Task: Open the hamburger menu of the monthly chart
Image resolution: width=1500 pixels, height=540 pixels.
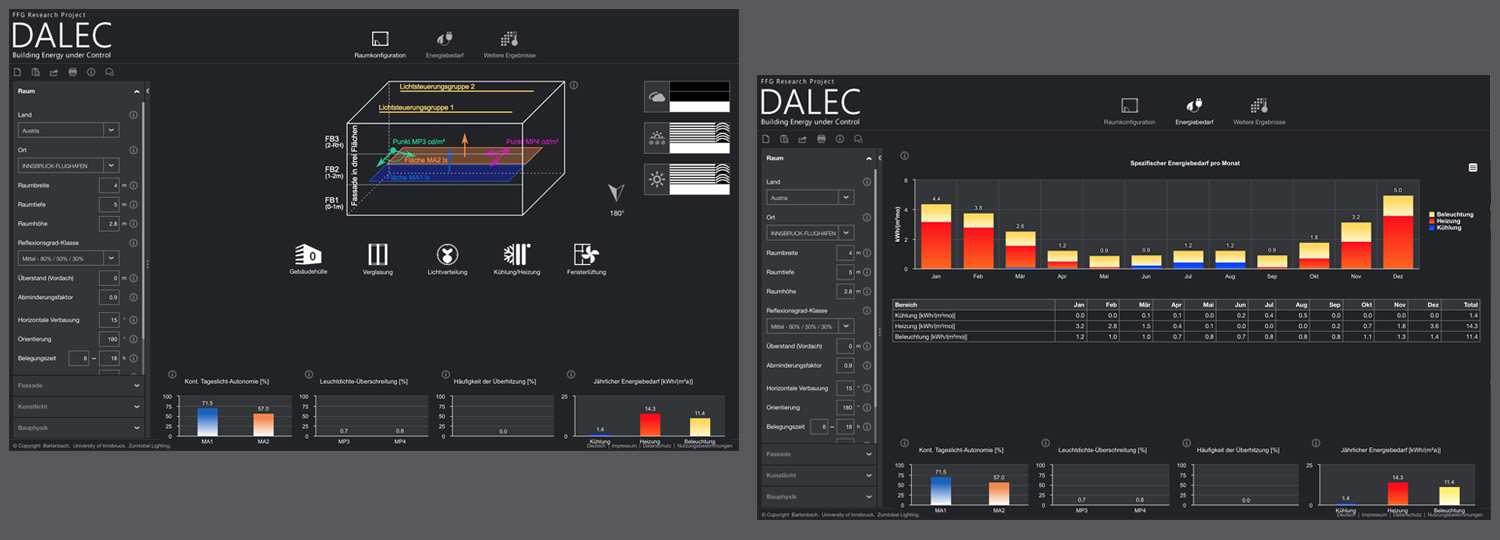Action: pyautogui.click(x=1473, y=167)
